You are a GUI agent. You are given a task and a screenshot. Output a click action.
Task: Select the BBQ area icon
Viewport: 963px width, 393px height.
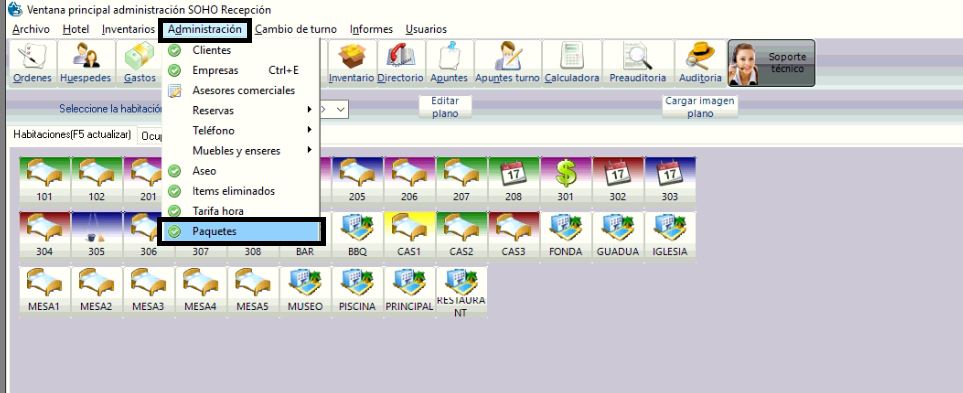click(x=357, y=235)
